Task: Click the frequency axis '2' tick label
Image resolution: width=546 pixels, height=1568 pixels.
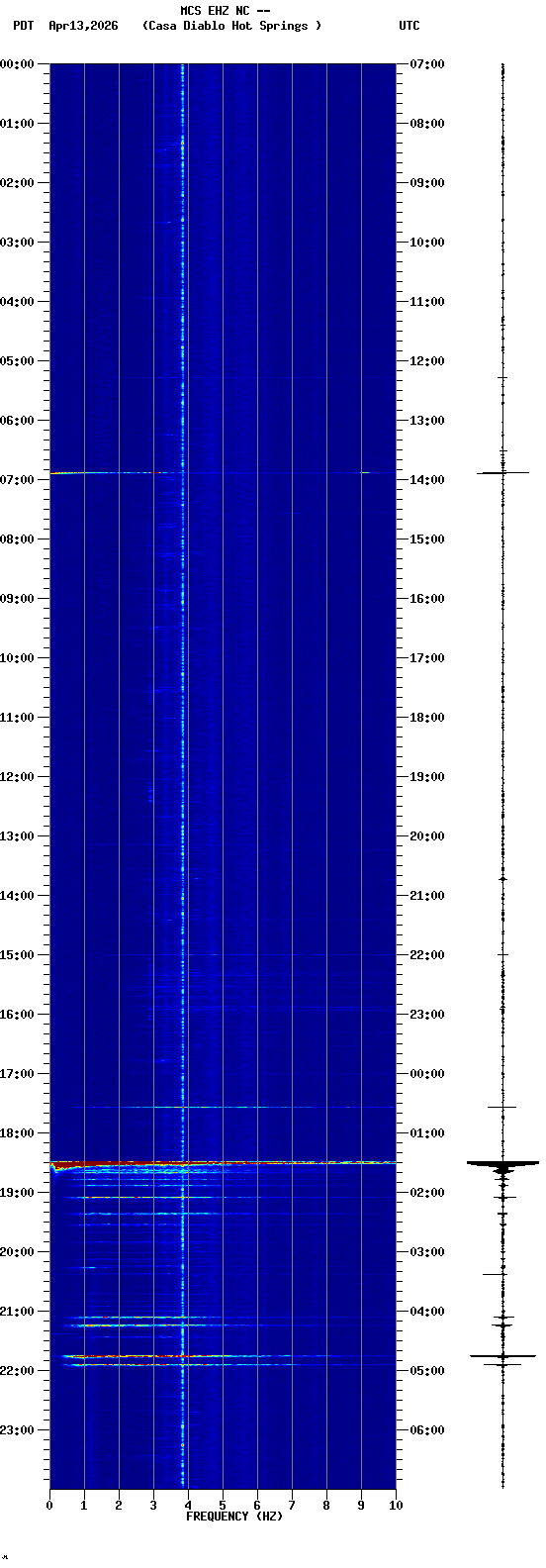Action: (119, 1506)
